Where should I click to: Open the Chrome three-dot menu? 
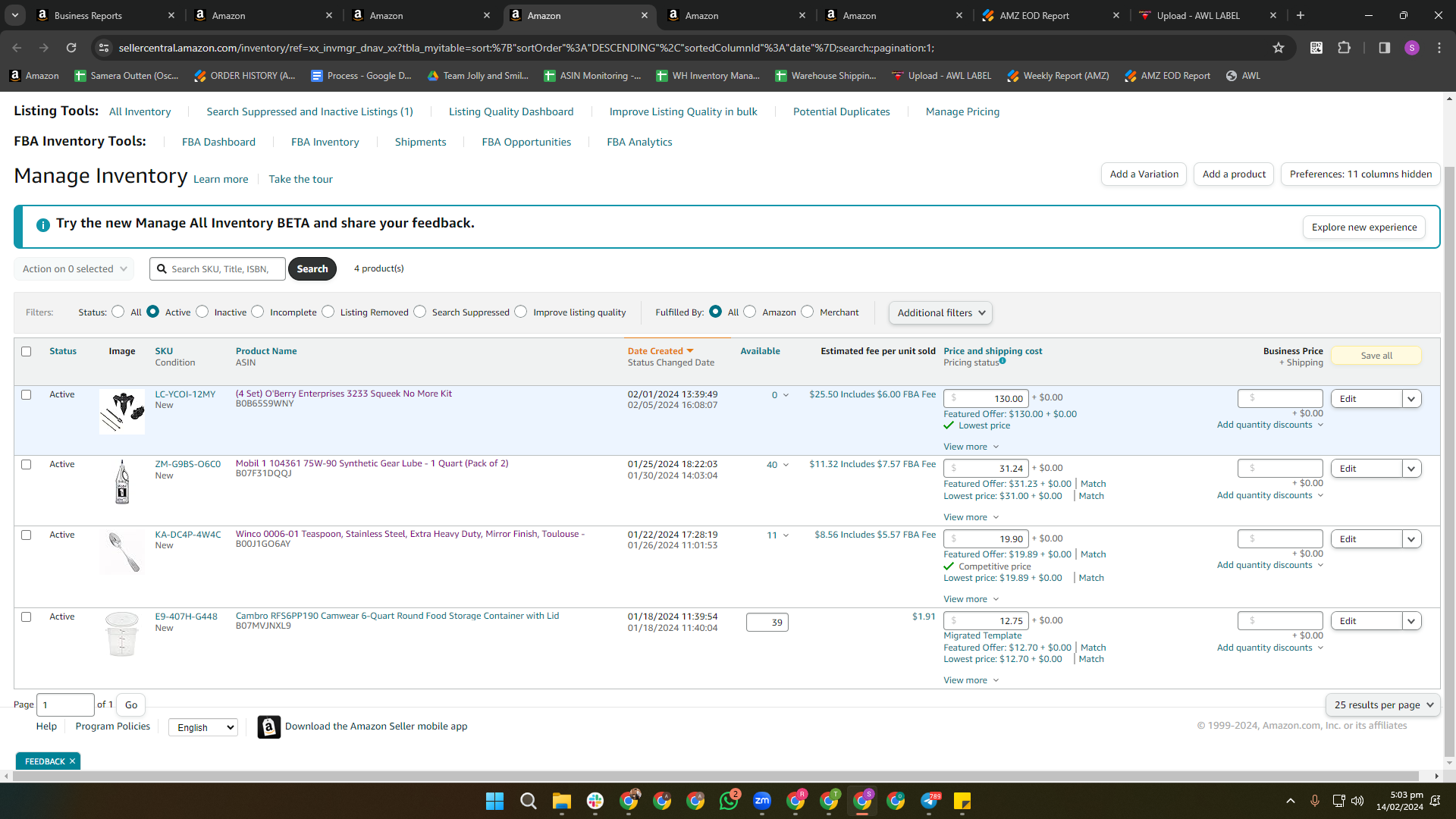1439,48
